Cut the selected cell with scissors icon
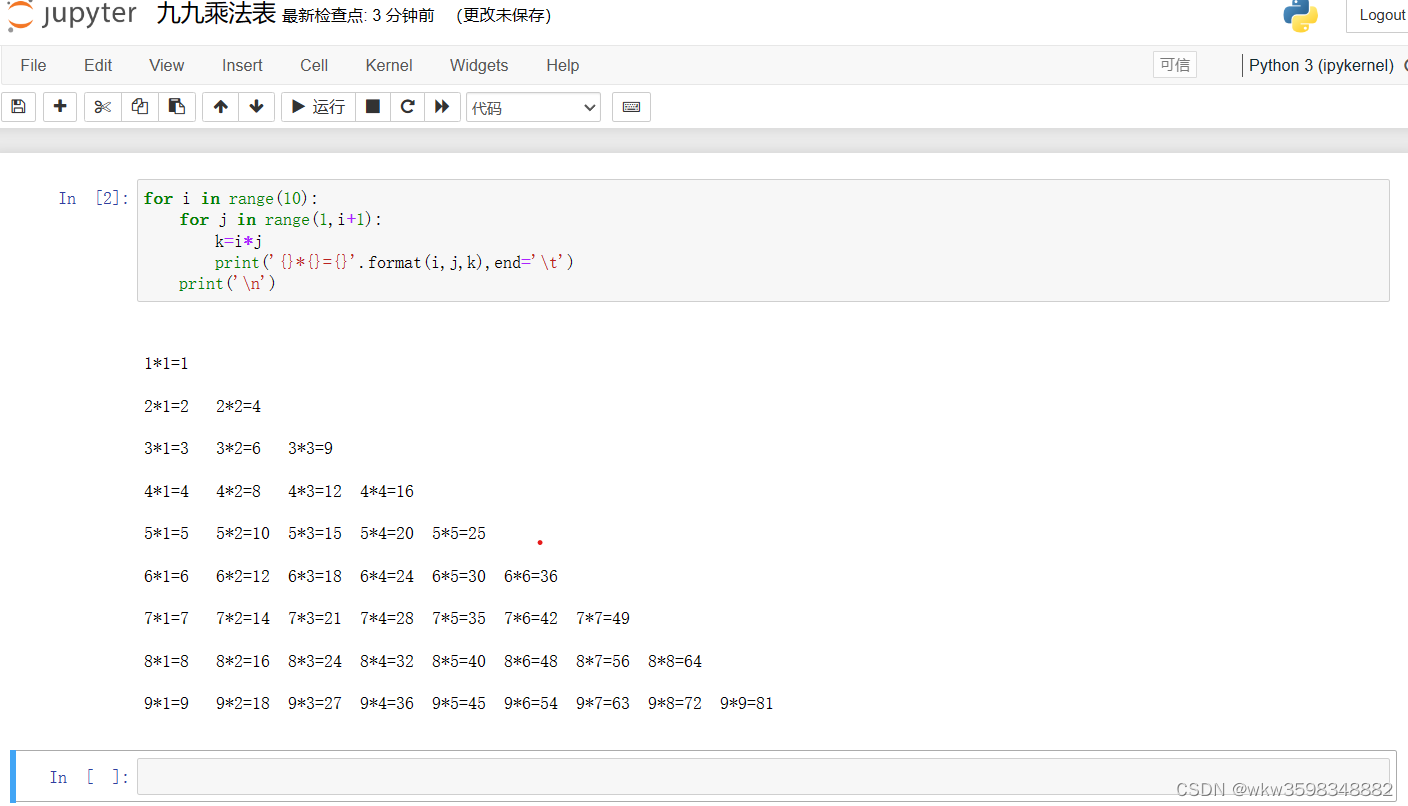Viewport: 1408px width, 806px height. [101, 107]
